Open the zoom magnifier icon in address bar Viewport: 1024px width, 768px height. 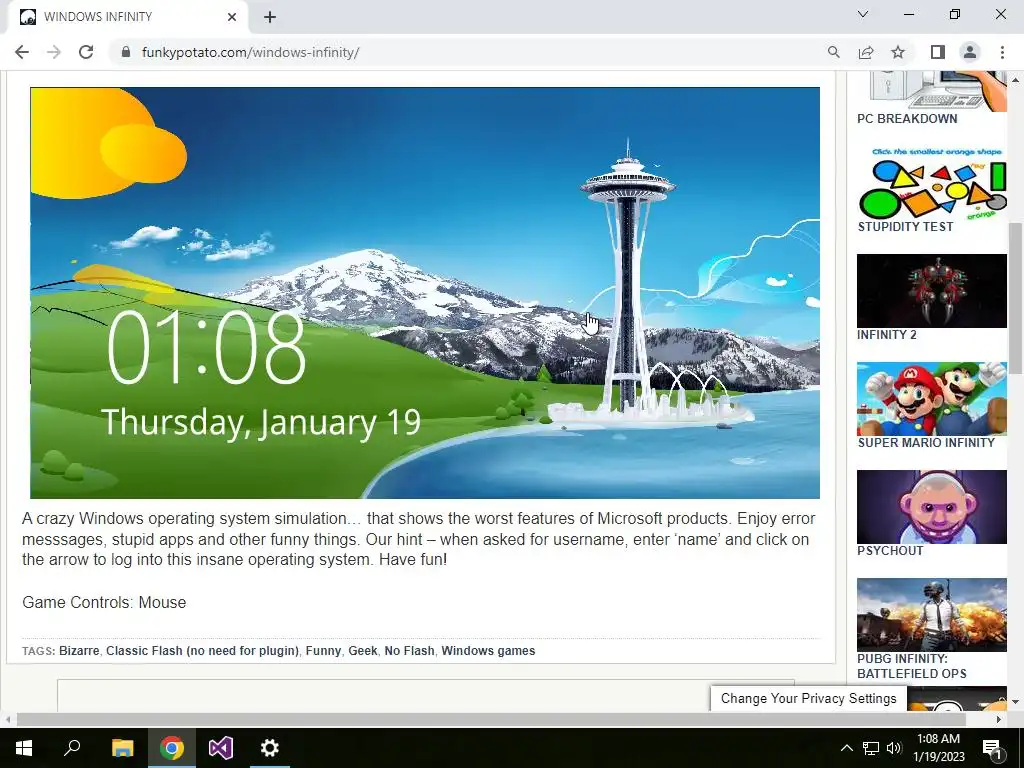[x=833, y=52]
